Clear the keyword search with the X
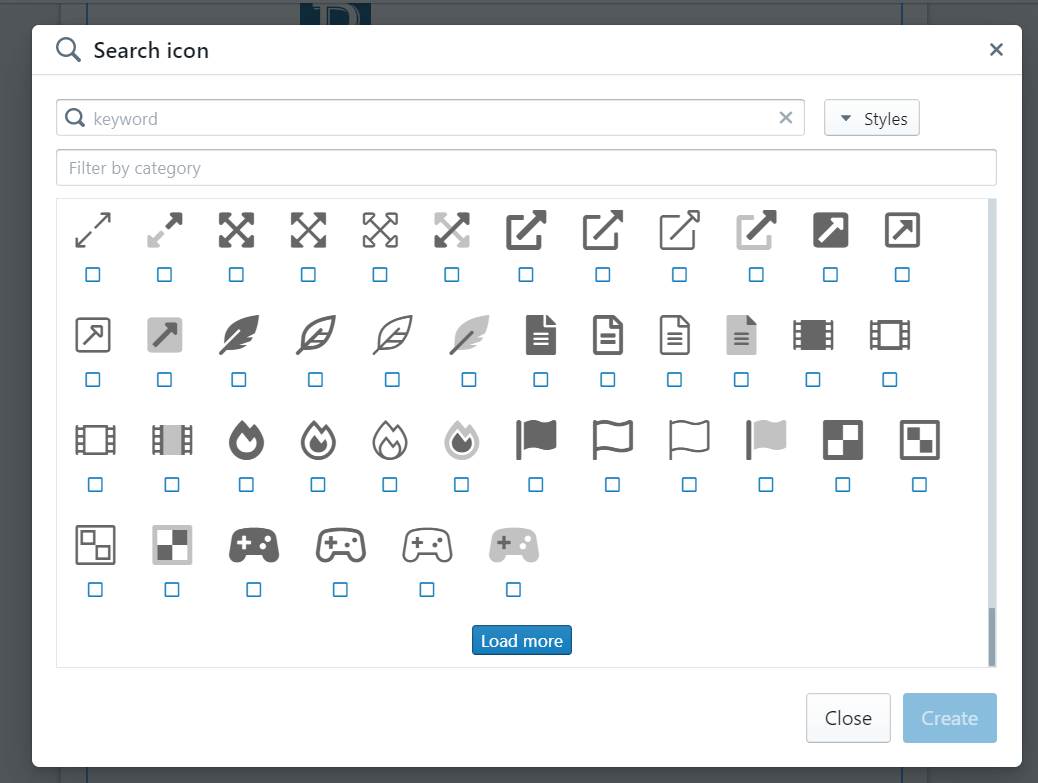The width and height of the screenshot is (1038, 783). [x=786, y=118]
